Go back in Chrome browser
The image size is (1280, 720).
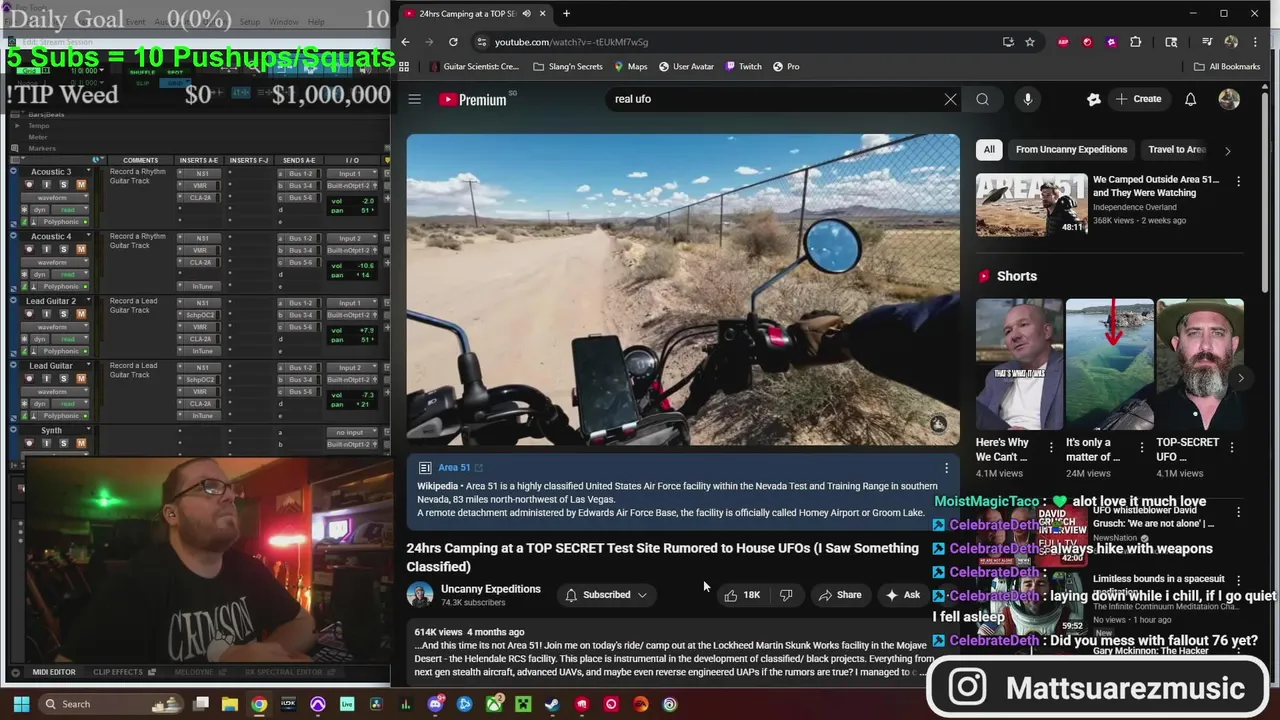pyautogui.click(x=405, y=42)
